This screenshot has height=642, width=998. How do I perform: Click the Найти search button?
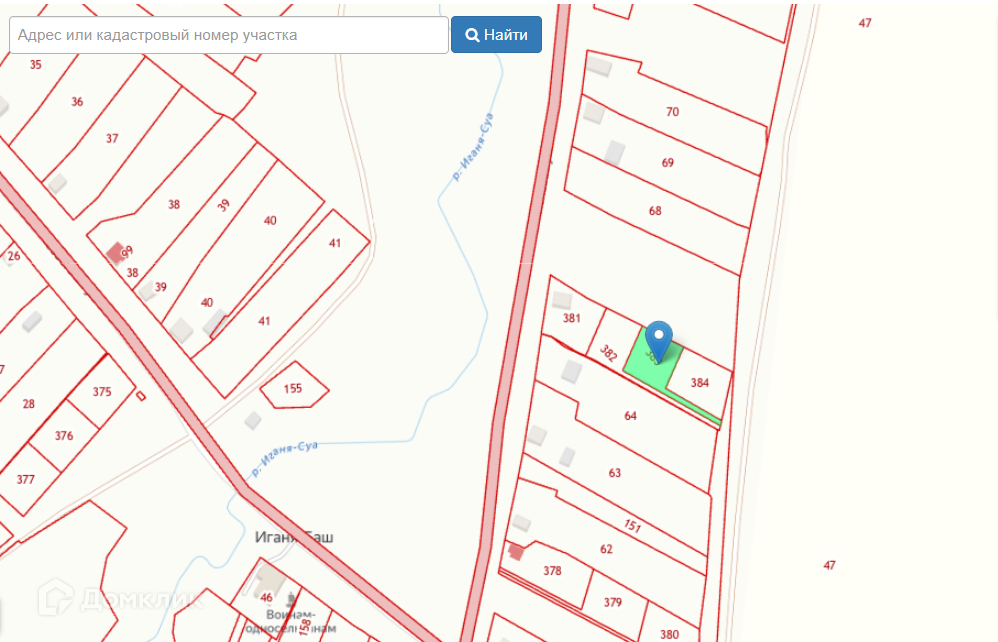[496, 35]
